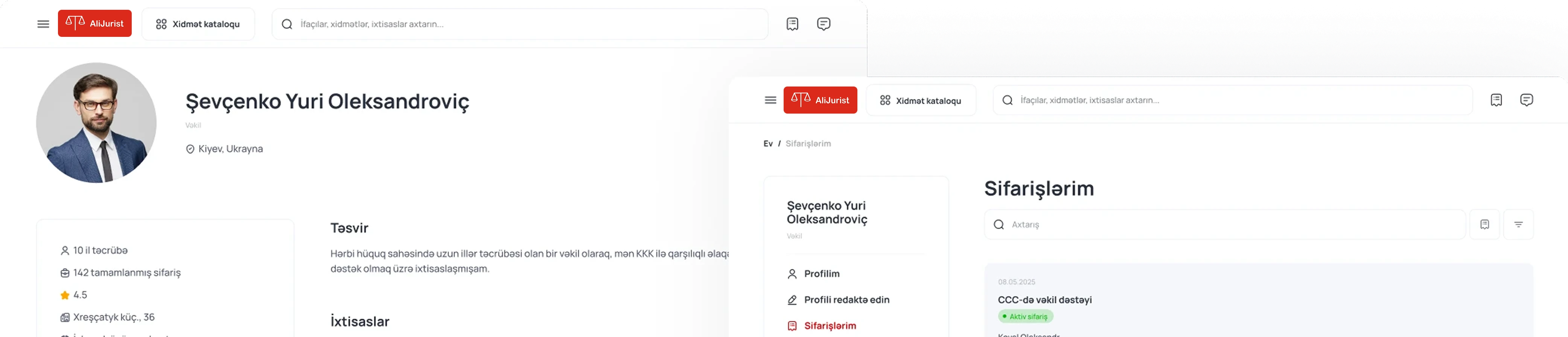Image resolution: width=1568 pixels, height=337 pixels.
Task: Click the 10 il təcrübə text
Action: (100, 250)
